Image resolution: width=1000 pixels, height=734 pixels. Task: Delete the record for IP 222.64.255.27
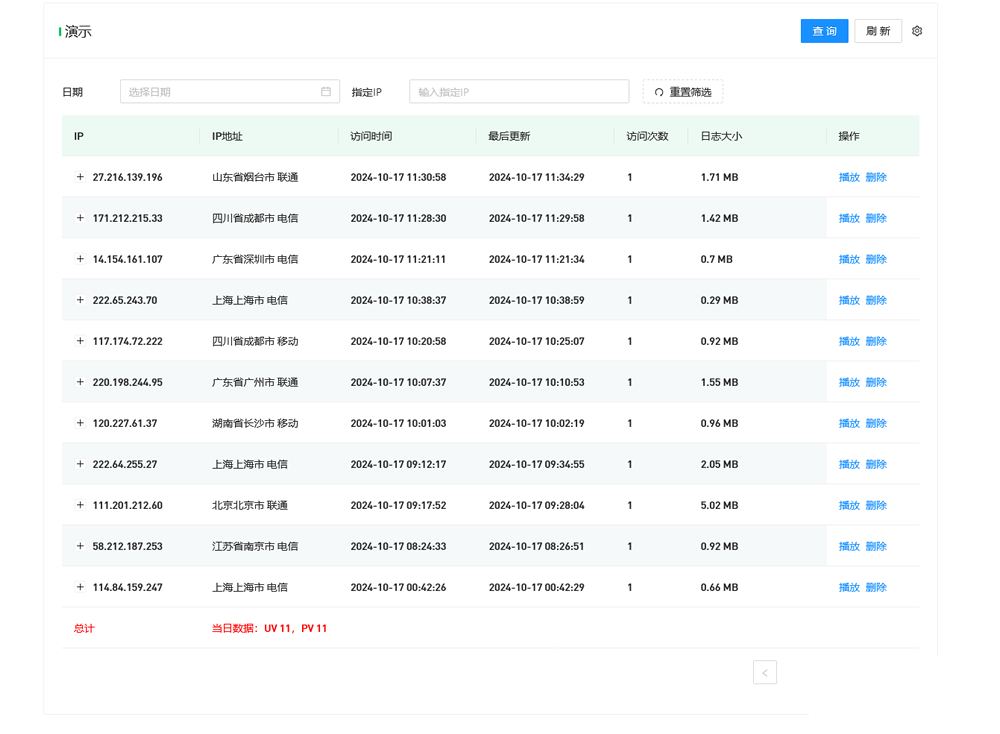pos(876,464)
